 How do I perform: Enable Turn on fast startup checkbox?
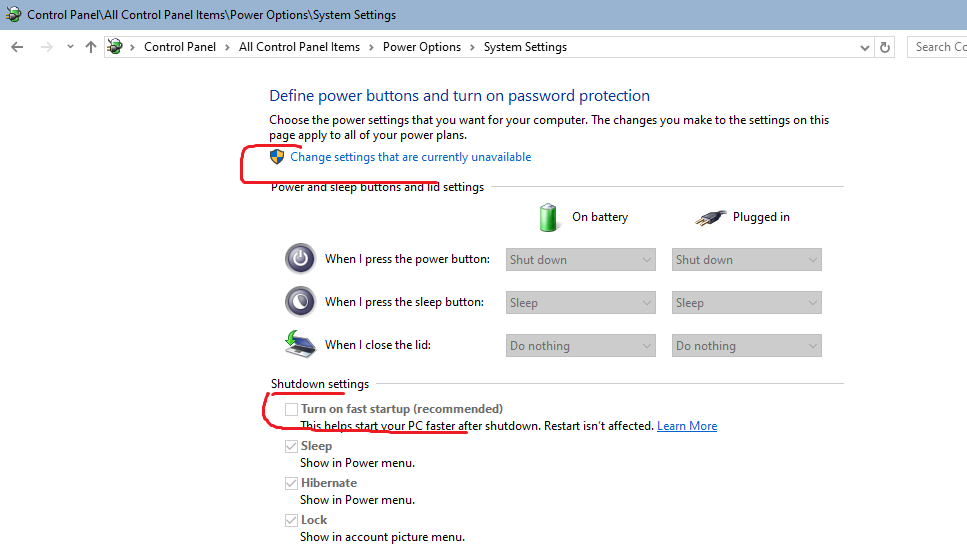pyautogui.click(x=291, y=409)
